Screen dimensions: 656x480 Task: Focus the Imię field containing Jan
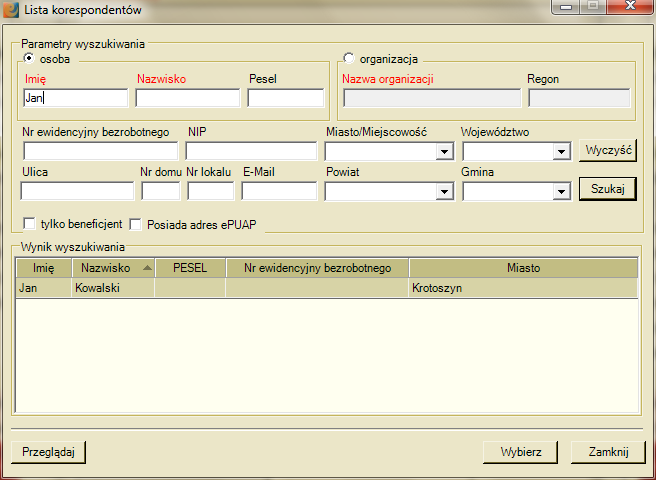click(76, 98)
